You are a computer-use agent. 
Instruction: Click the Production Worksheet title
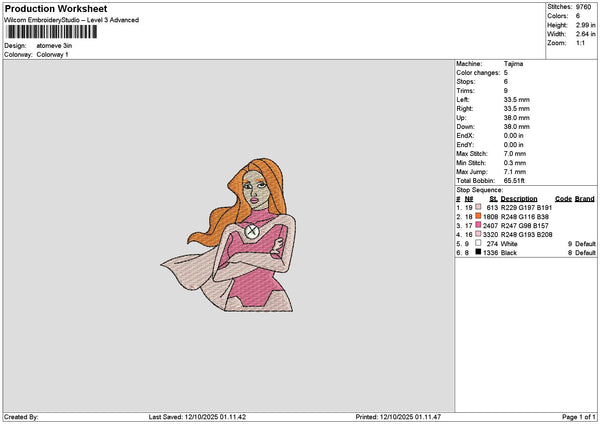pyautogui.click(x=56, y=8)
